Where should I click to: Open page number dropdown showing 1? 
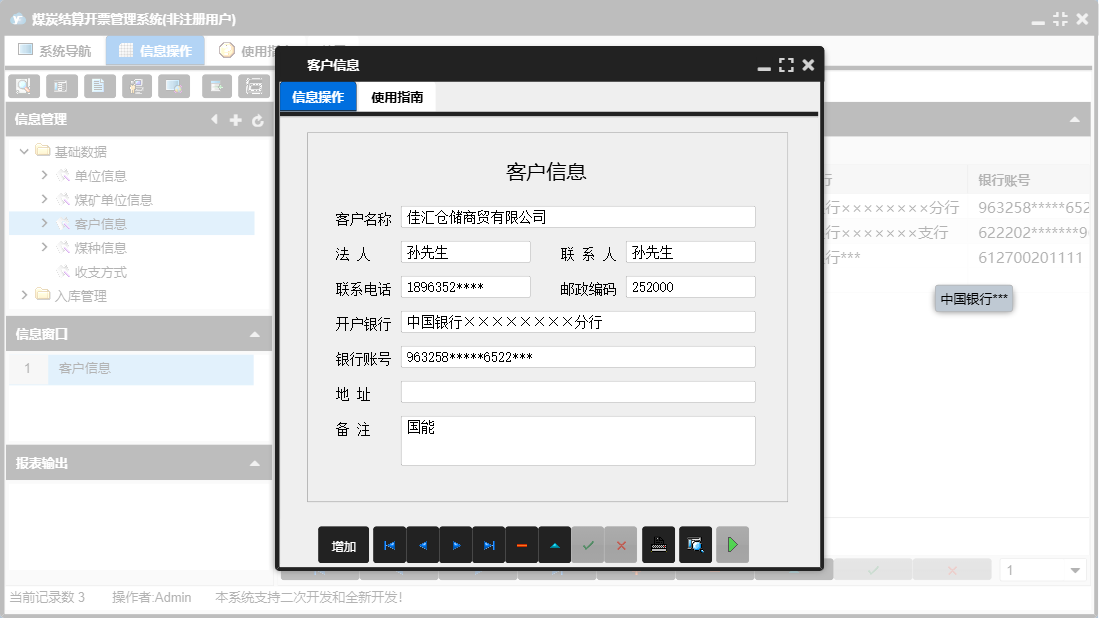point(1074,570)
